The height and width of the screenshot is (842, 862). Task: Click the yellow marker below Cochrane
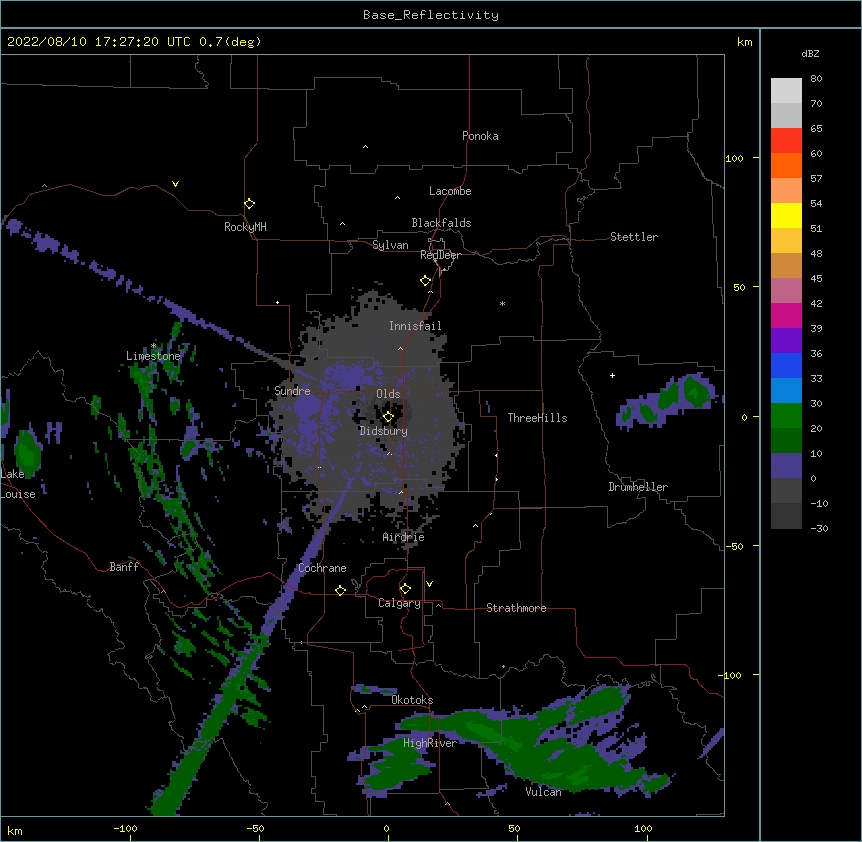pyautogui.click(x=340, y=590)
